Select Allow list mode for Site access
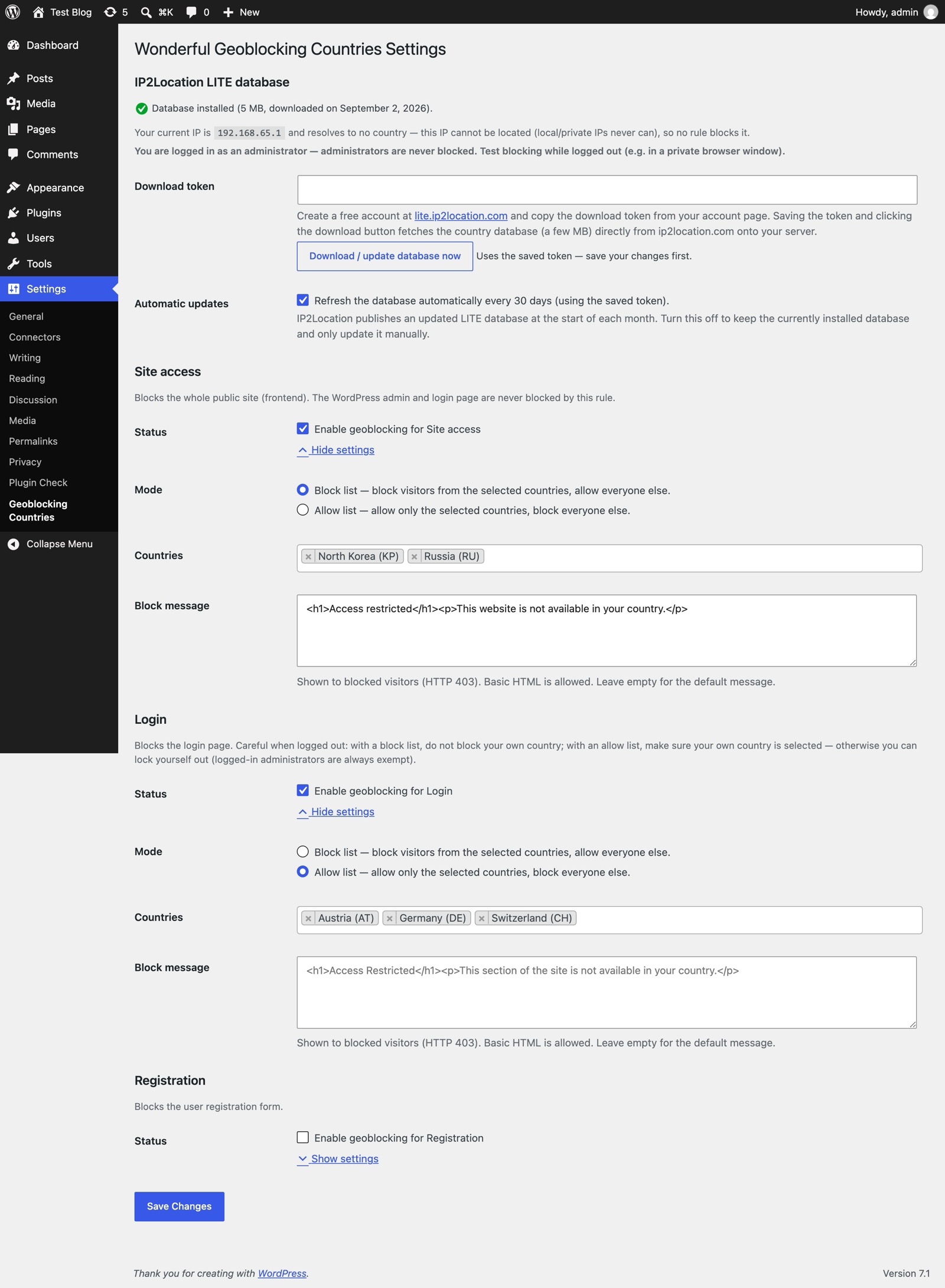The image size is (945, 1288). [x=303, y=510]
